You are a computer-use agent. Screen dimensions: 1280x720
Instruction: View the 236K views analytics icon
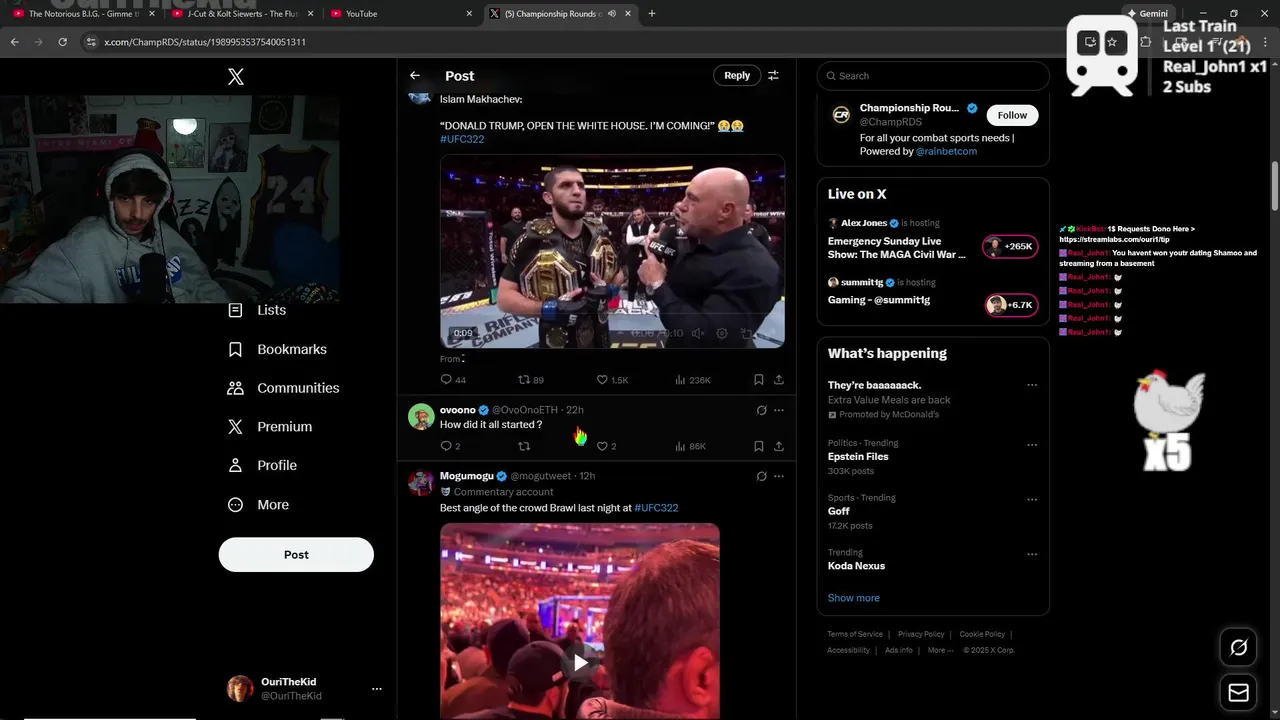tap(692, 380)
